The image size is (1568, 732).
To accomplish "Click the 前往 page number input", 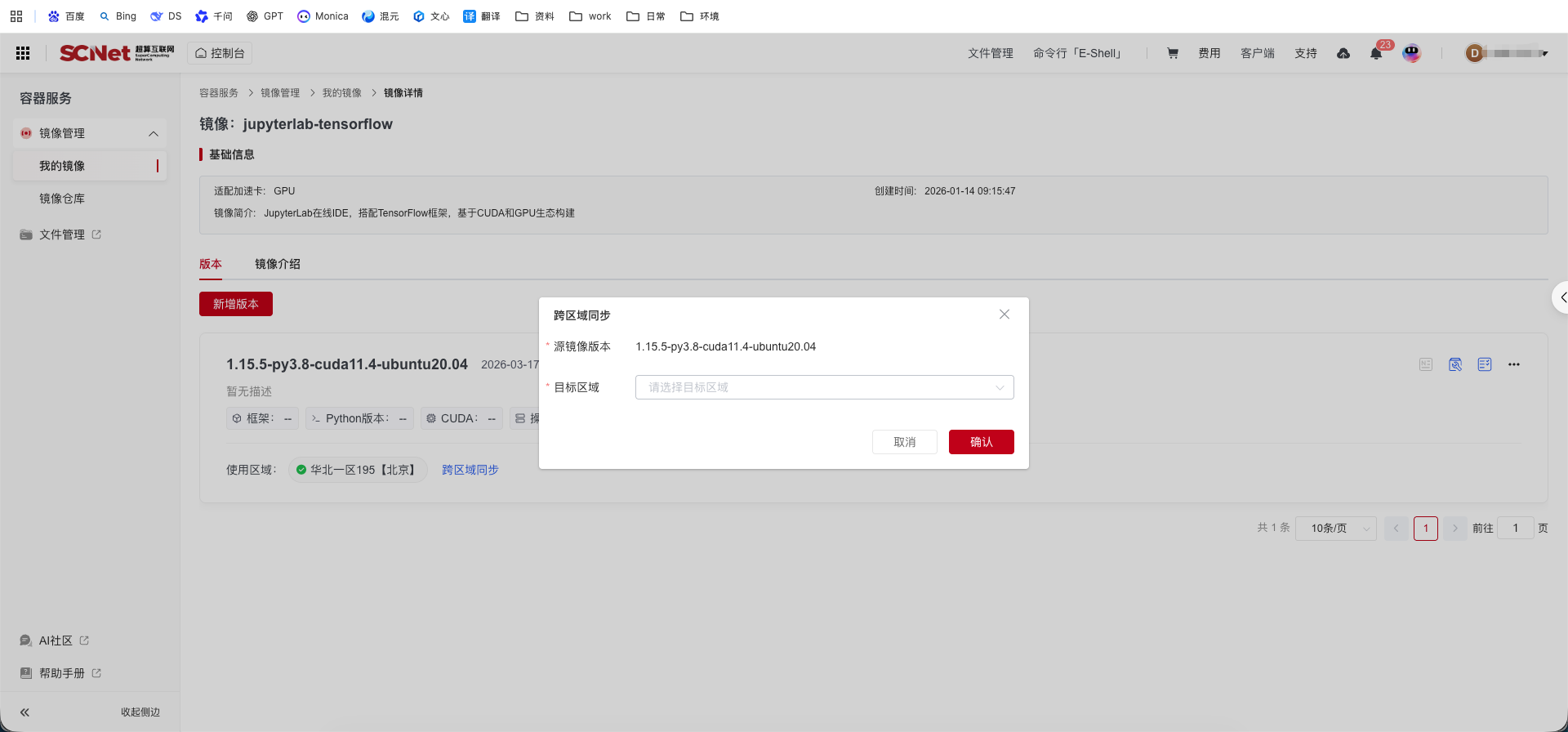I will pyautogui.click(x=1516, y=529).
